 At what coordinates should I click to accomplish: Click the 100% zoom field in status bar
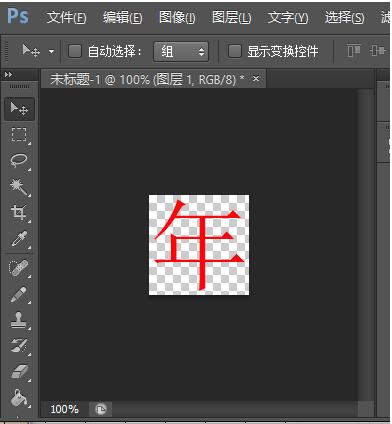[64, 409]
